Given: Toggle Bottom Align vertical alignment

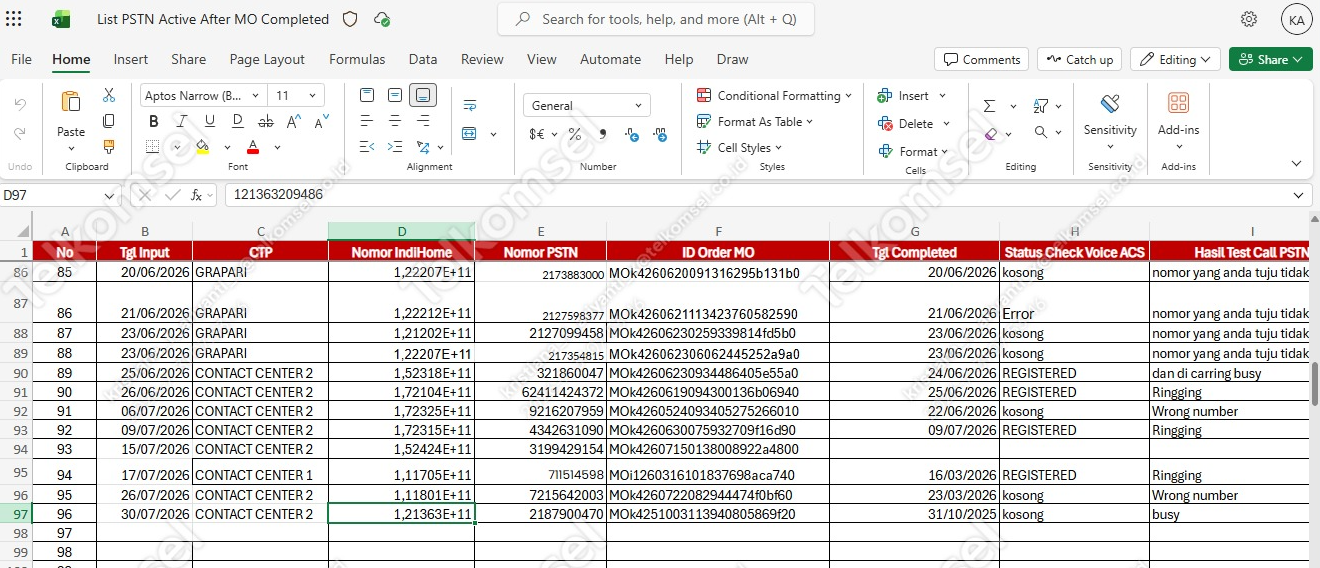Looking at the screenshot, I should [x=423, y=95].
